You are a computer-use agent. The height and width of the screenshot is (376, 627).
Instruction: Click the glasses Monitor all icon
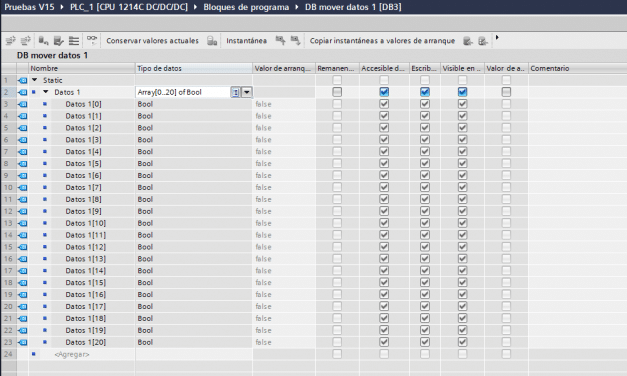point(92,40)
